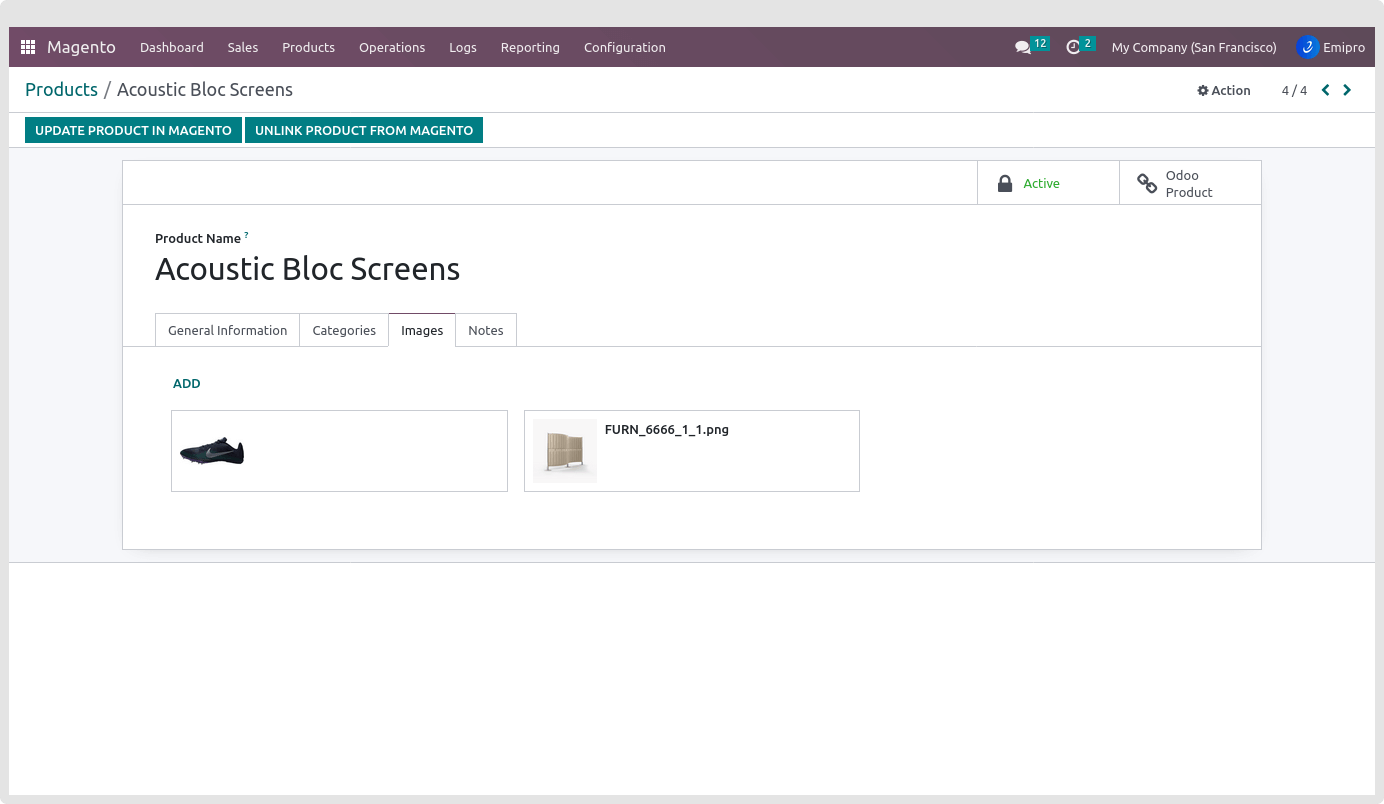Click Unlink Product from Magento button
Viewport: 1384px width, 804px height.
tap(364, 130)
